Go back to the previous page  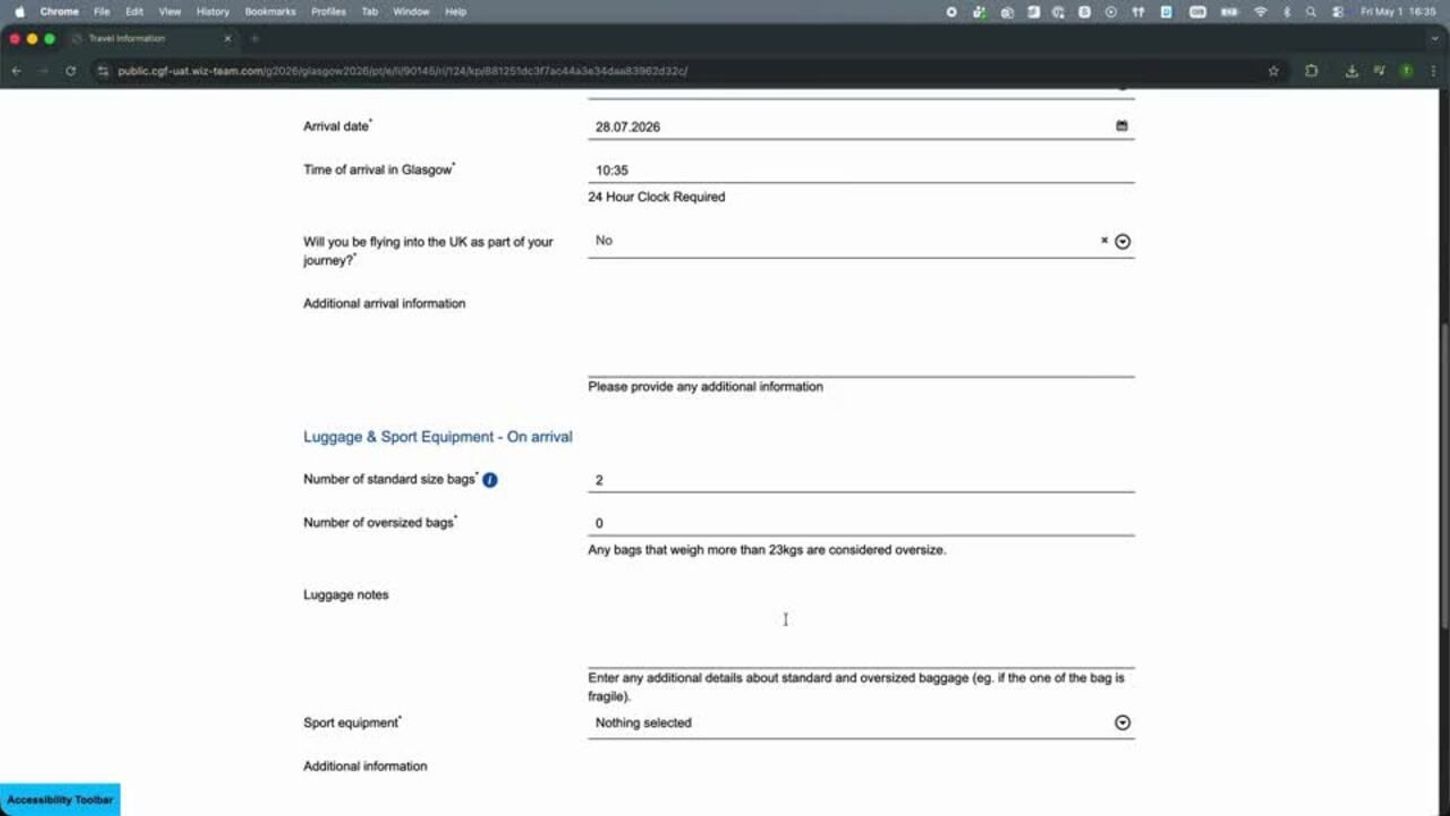pos(17,71)
